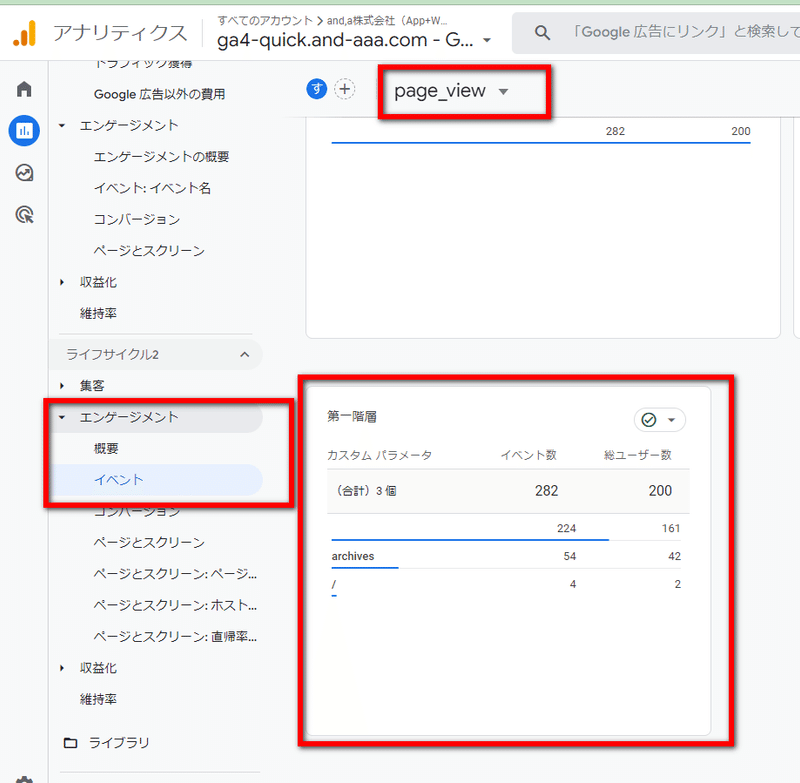Open the Explore icon in sidebar
Viewport: 800px width, 783px height.
[24, 173]
